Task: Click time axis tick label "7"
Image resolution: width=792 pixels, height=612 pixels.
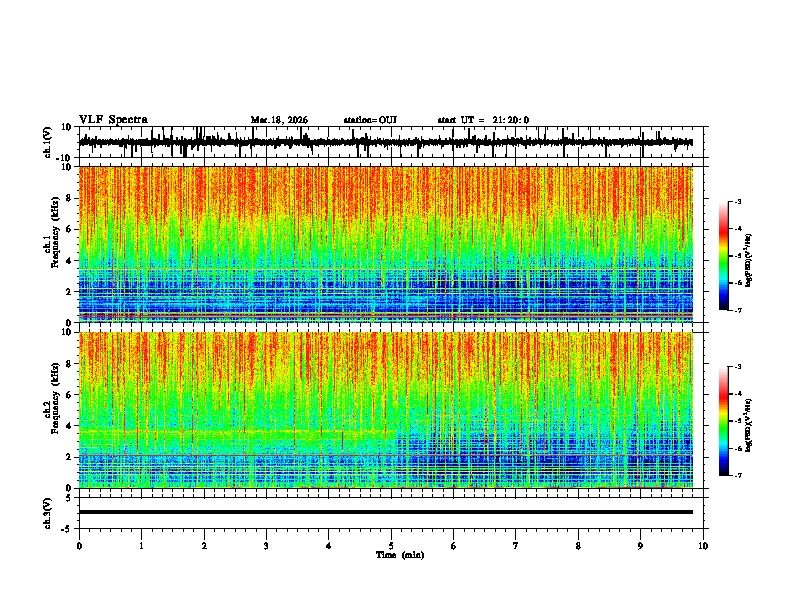Action: click(x=516, y=546)
